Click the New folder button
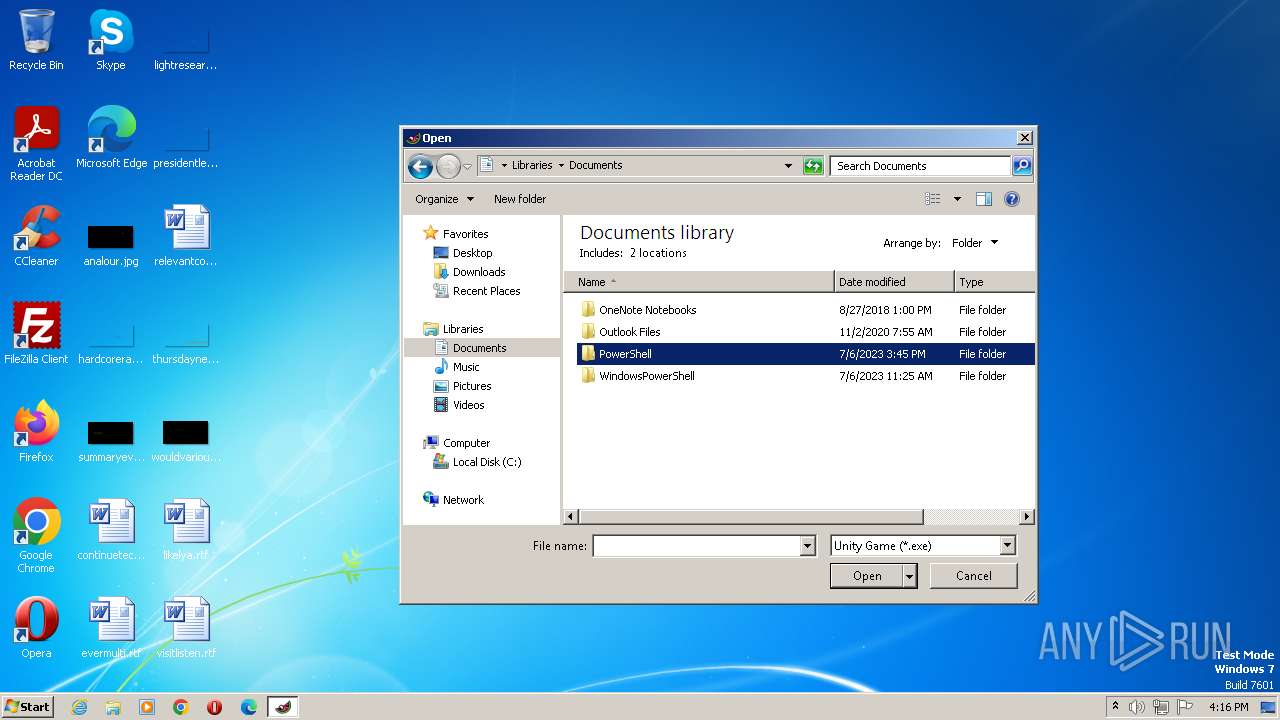The height and width of the screenshot is (720, 1280). pos(520,199)
